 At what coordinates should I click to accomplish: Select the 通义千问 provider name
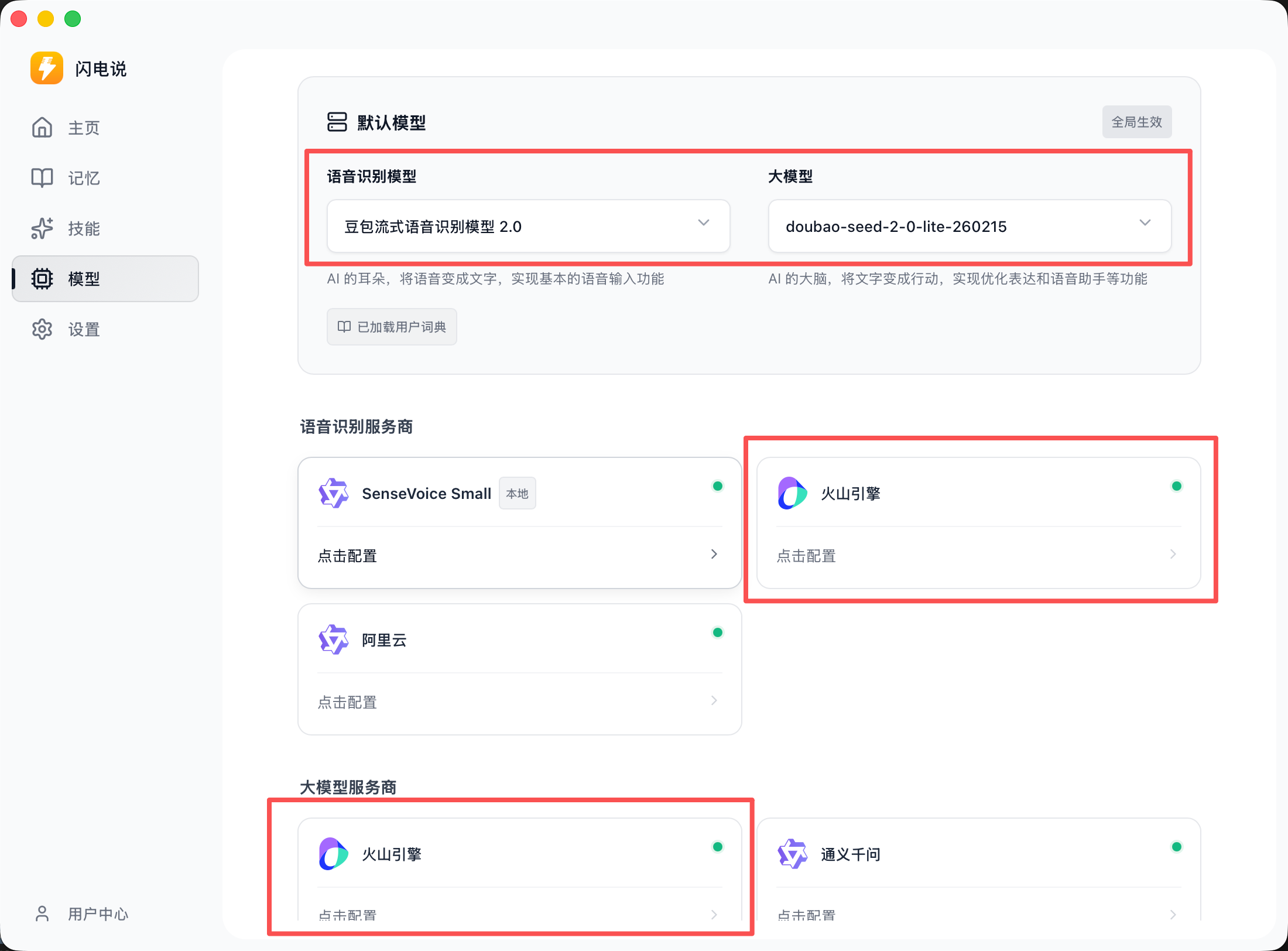[x=851, y=854]
